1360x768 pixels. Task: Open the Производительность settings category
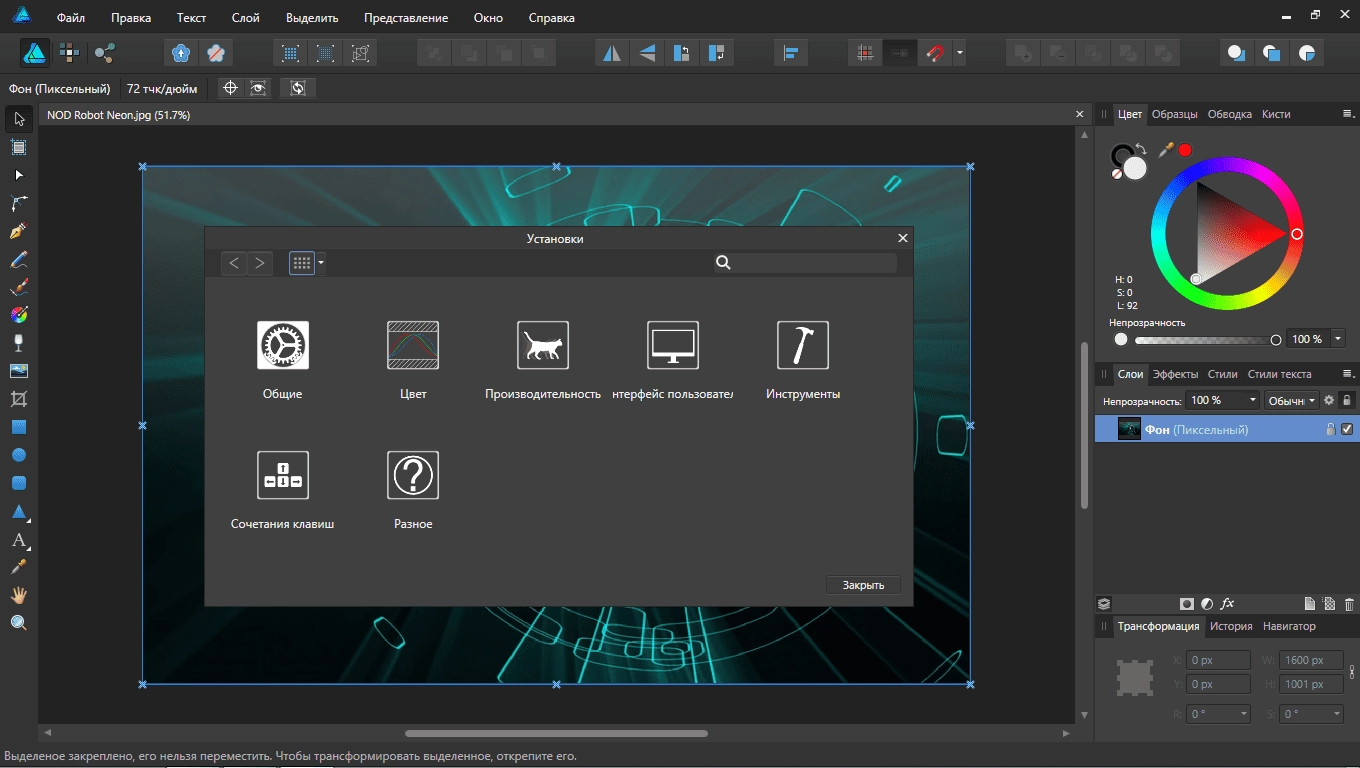point(543,346)
